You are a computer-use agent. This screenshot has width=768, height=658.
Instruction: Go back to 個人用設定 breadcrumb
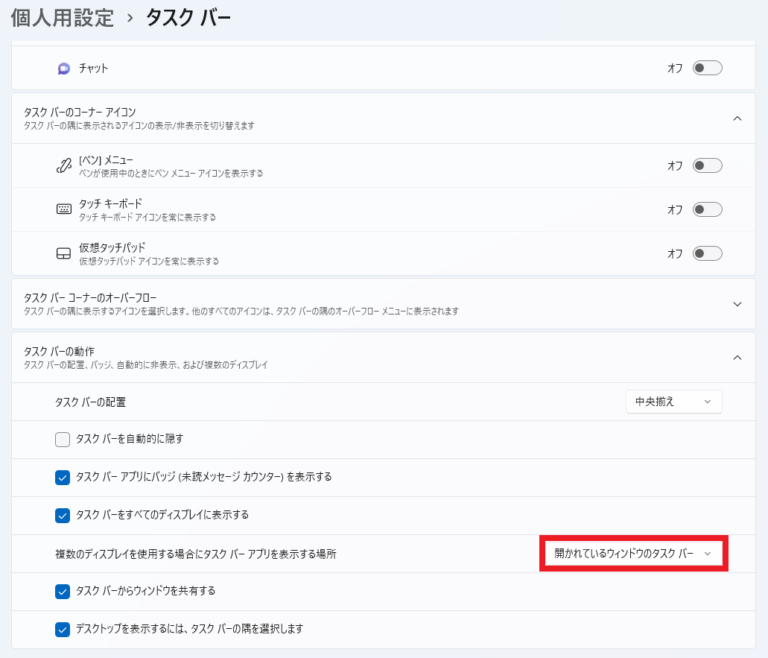(x=60, y=17)
